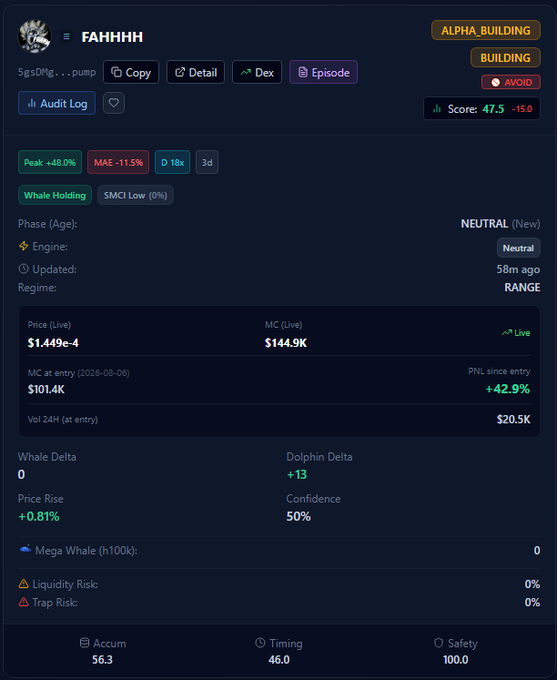
Task: Open the Episode page
Action: [x=324, y=72]
